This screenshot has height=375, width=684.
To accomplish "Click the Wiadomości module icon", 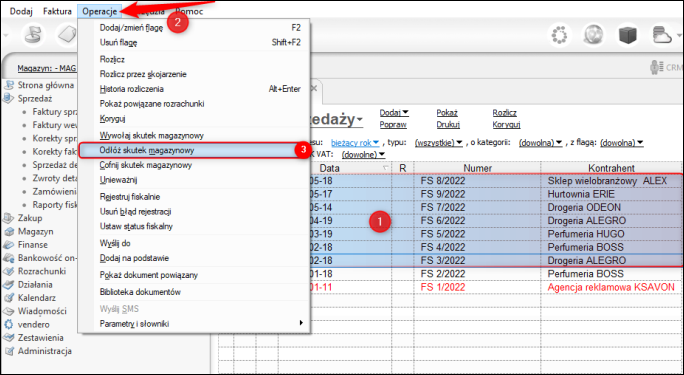I will pos(9,311).
